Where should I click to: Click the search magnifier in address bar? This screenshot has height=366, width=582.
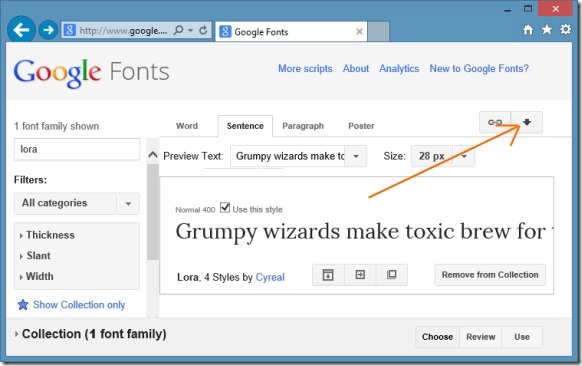tap(179, 30)
